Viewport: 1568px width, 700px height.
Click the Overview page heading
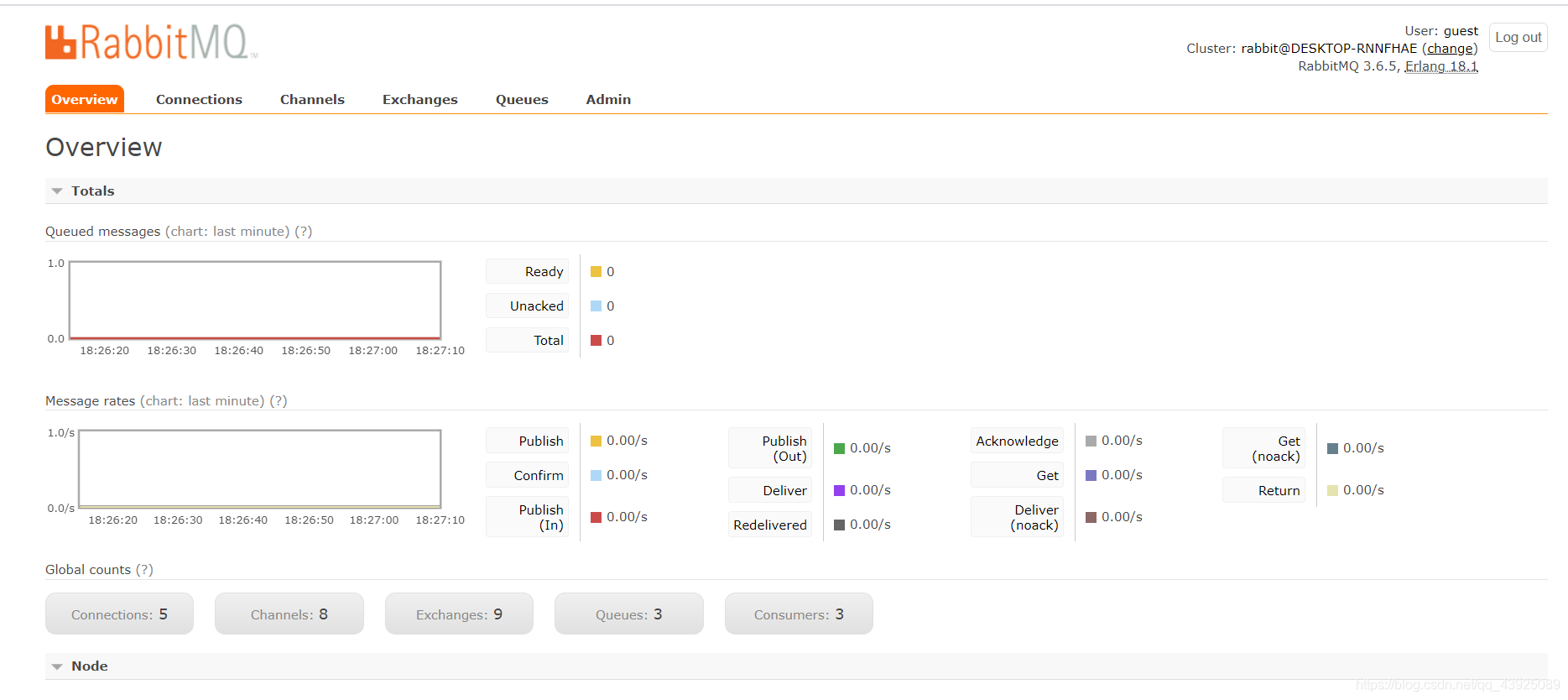pos(104,147)
